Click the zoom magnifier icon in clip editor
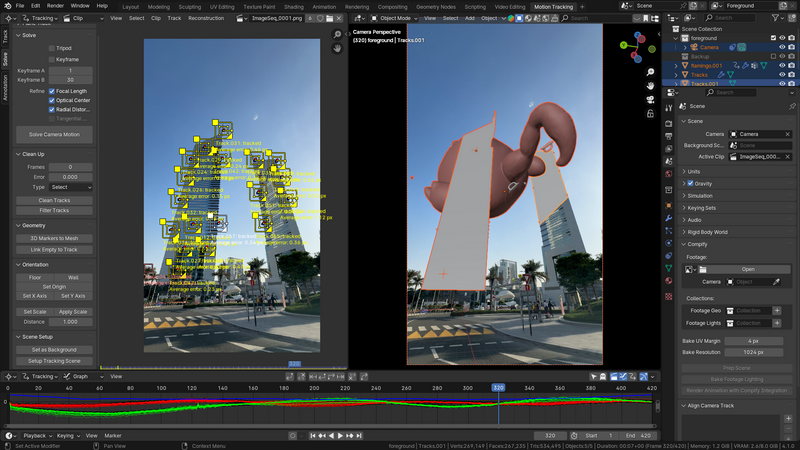 (x=338, y=35)
